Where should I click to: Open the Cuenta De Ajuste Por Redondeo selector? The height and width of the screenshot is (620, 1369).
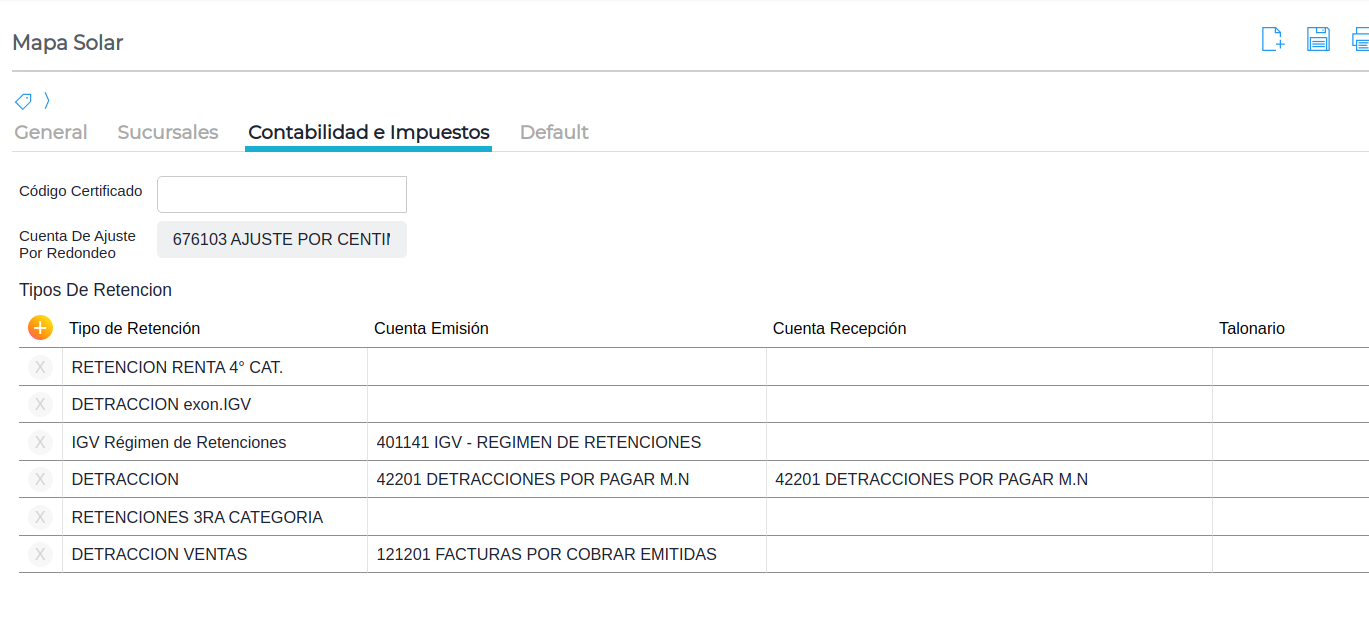pos(282,240)
